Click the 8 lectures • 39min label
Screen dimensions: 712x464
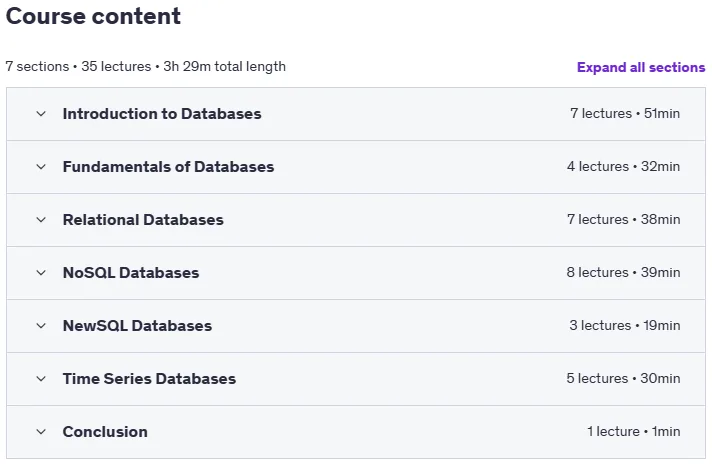623,272
